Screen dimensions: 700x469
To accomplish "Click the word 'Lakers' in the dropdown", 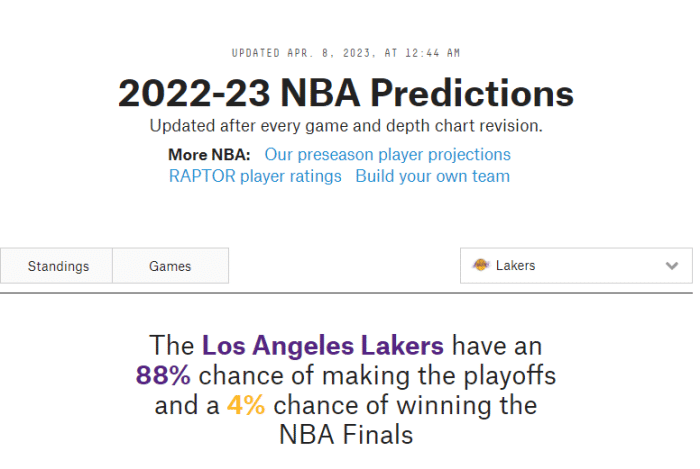I will point(516,266).
